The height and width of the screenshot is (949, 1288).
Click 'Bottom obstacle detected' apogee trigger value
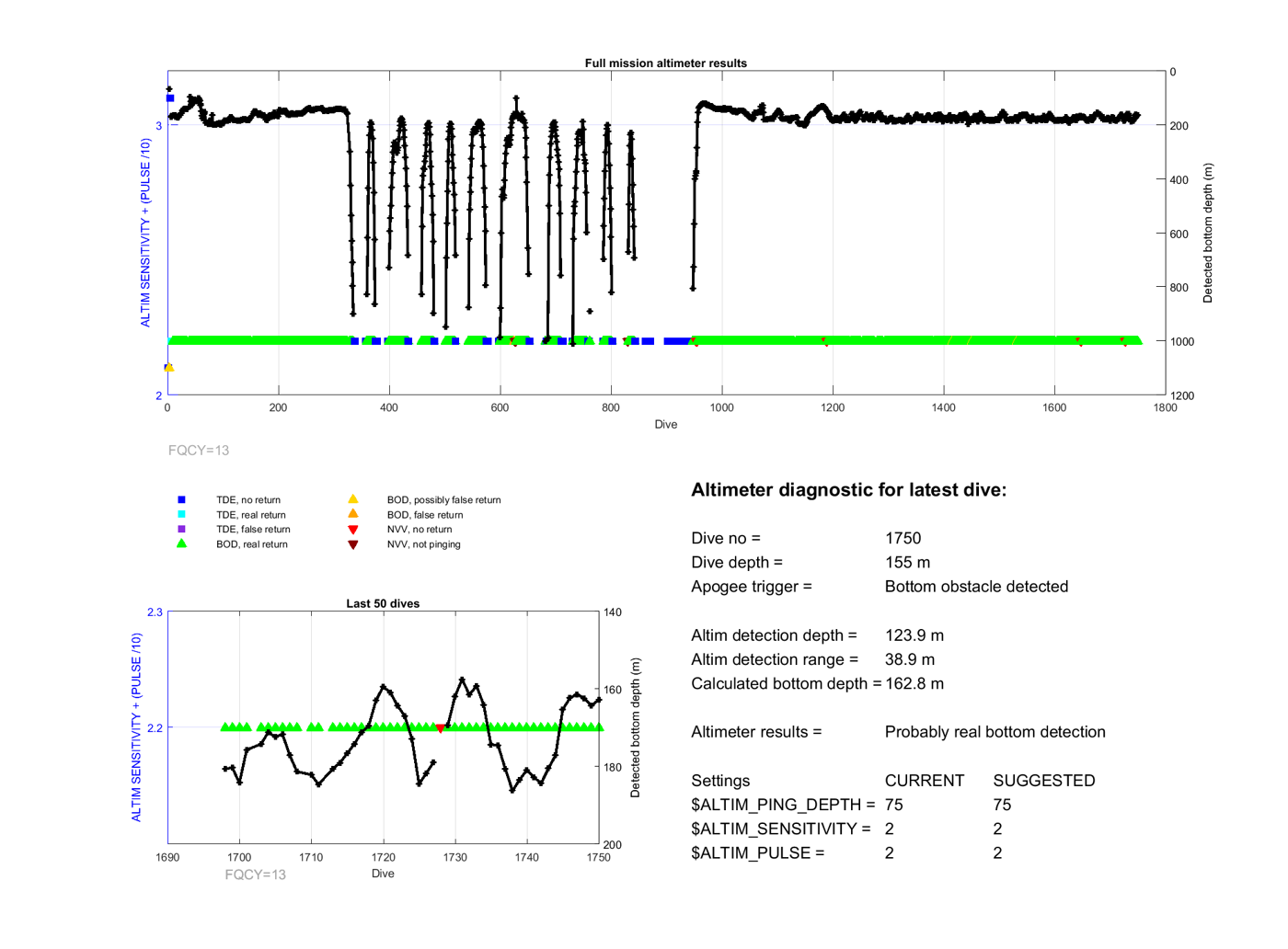click(976, 587)
